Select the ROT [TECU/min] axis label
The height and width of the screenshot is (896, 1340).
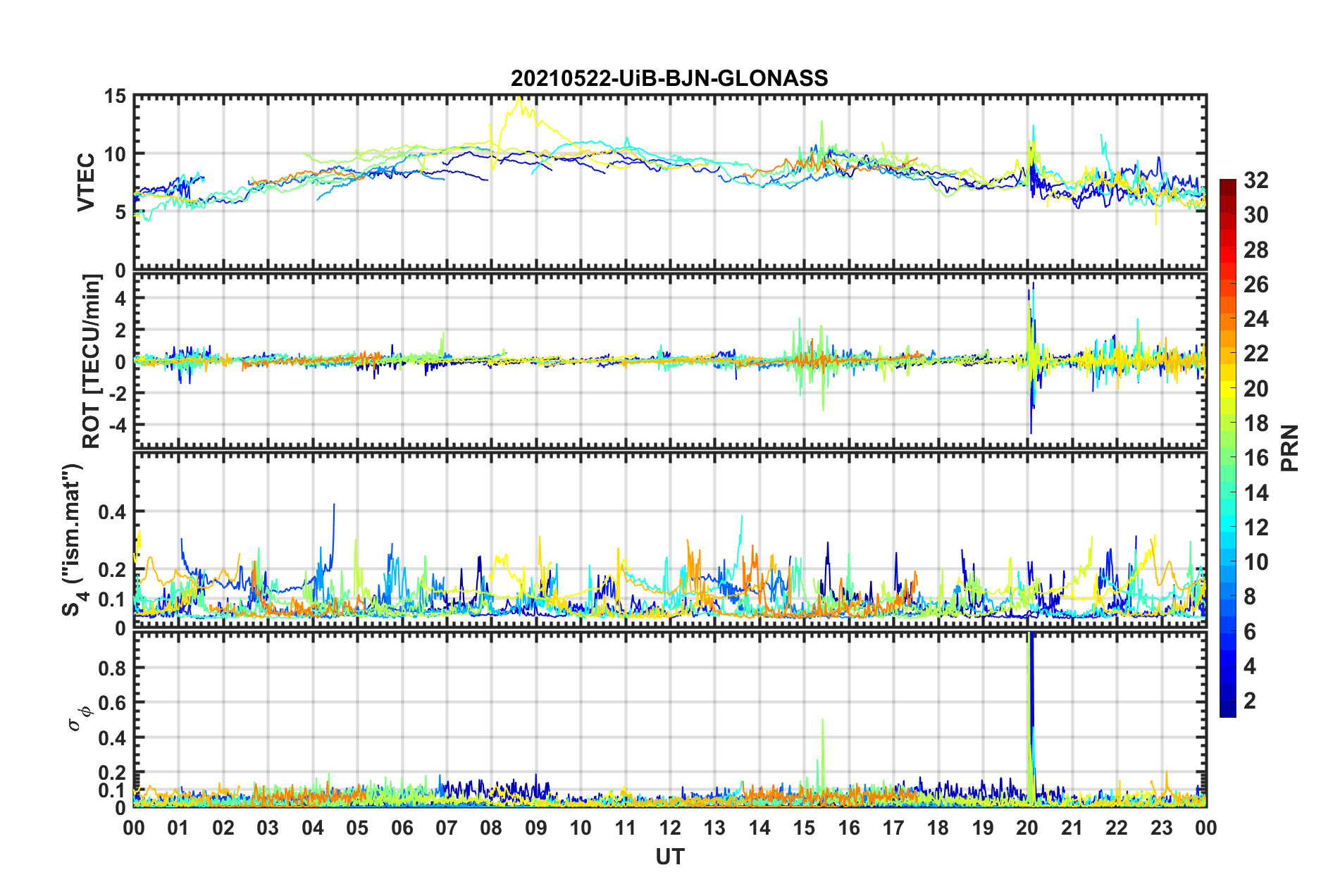(92, 361)
